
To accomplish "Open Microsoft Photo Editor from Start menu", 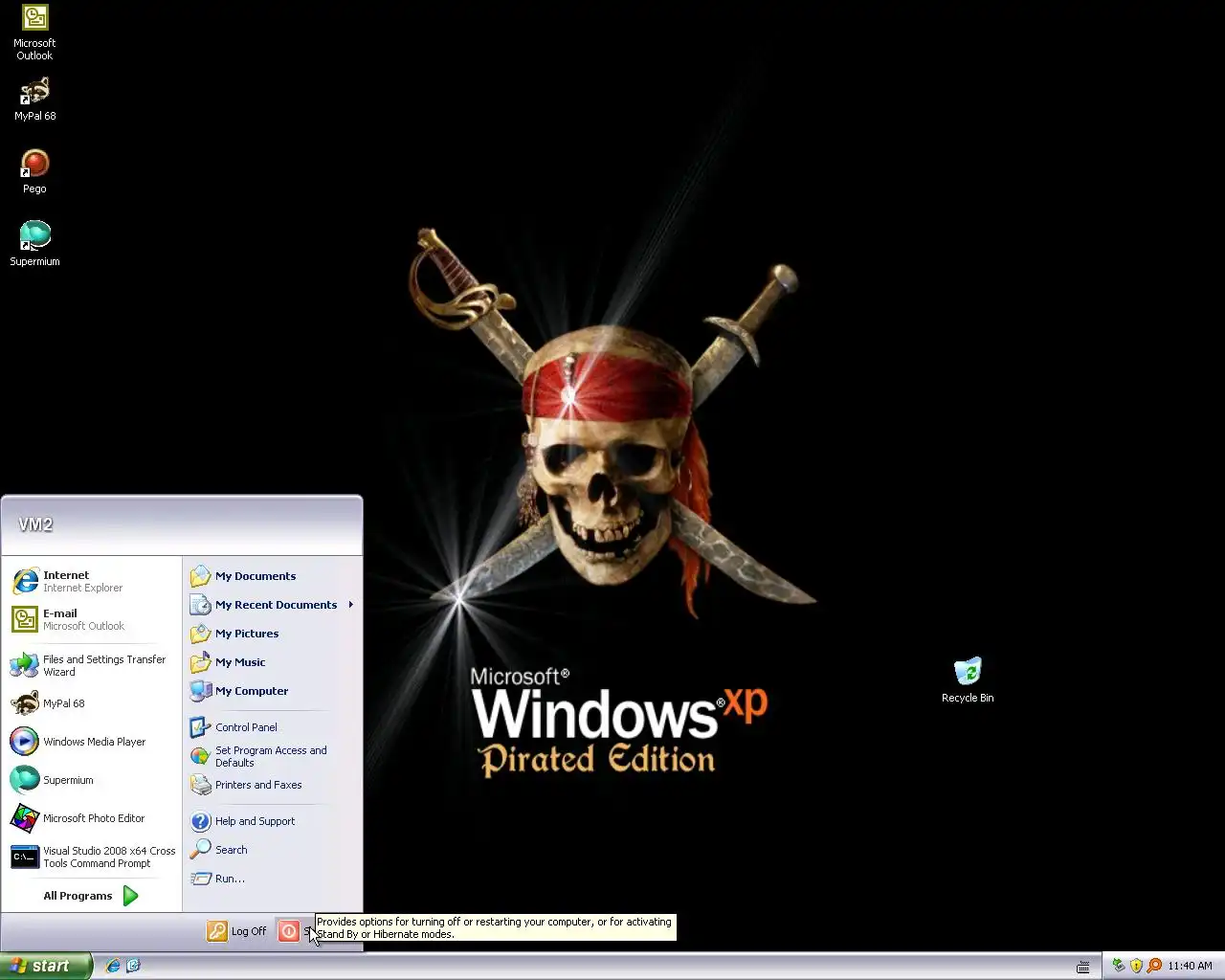I will (92, 818).
